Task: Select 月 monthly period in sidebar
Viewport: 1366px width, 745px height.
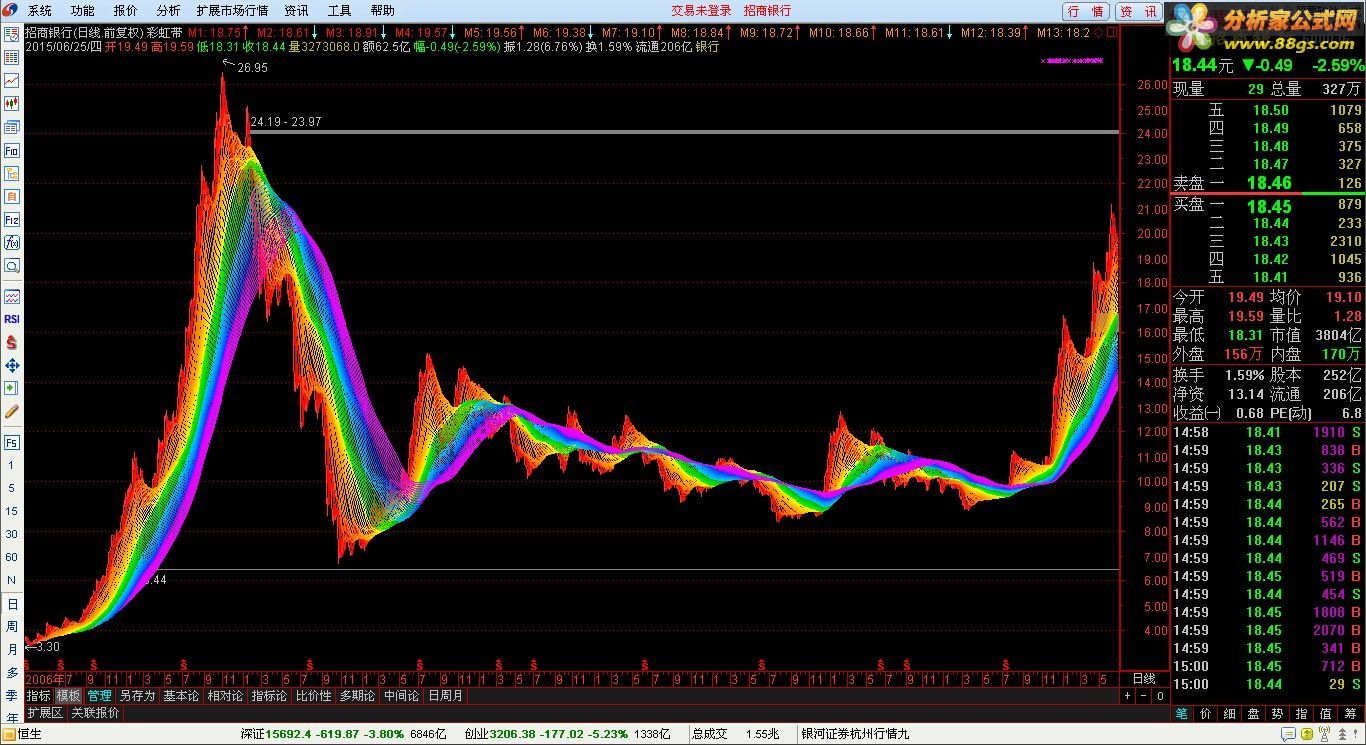Action: pos(12,649)
